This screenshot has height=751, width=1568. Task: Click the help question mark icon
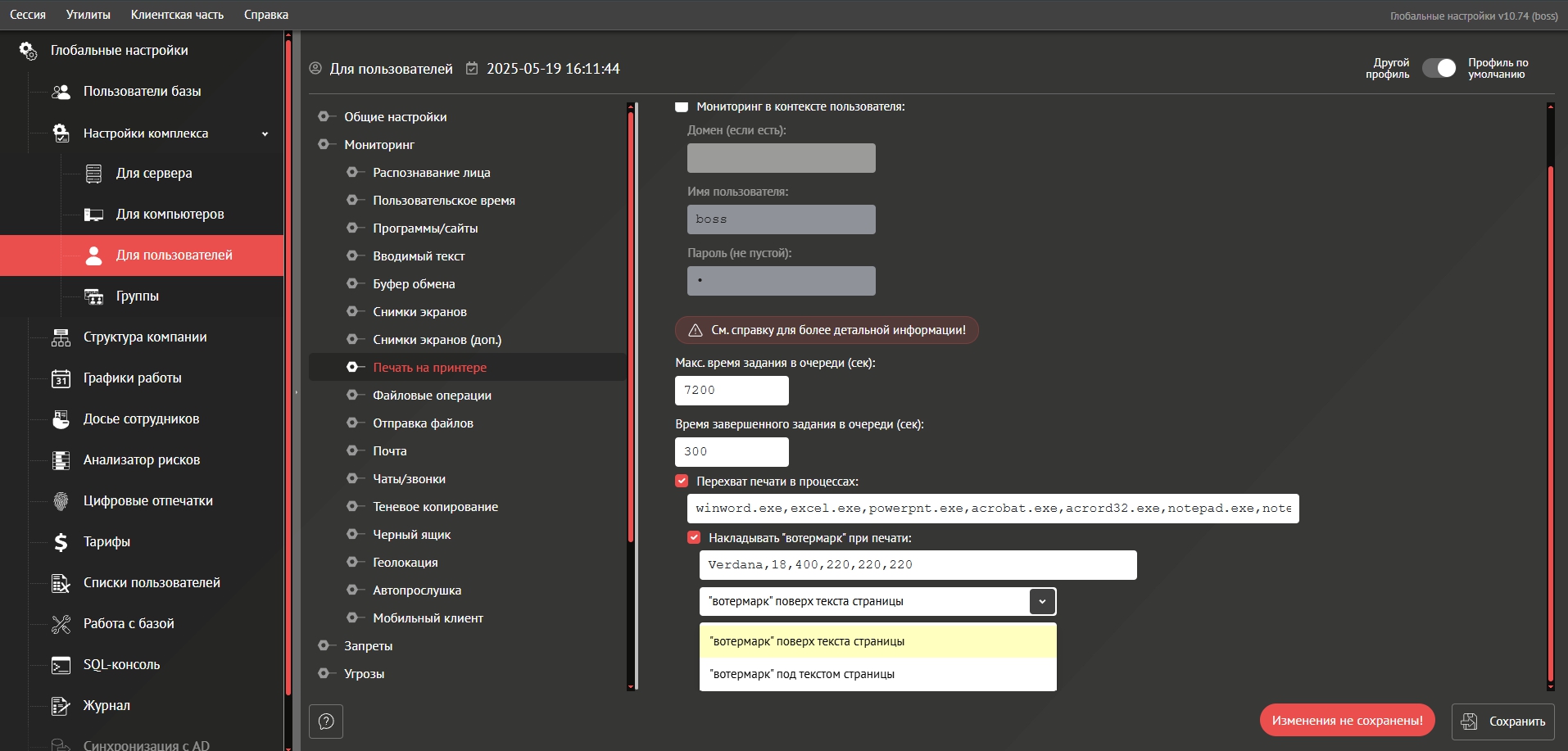point(326,722)
